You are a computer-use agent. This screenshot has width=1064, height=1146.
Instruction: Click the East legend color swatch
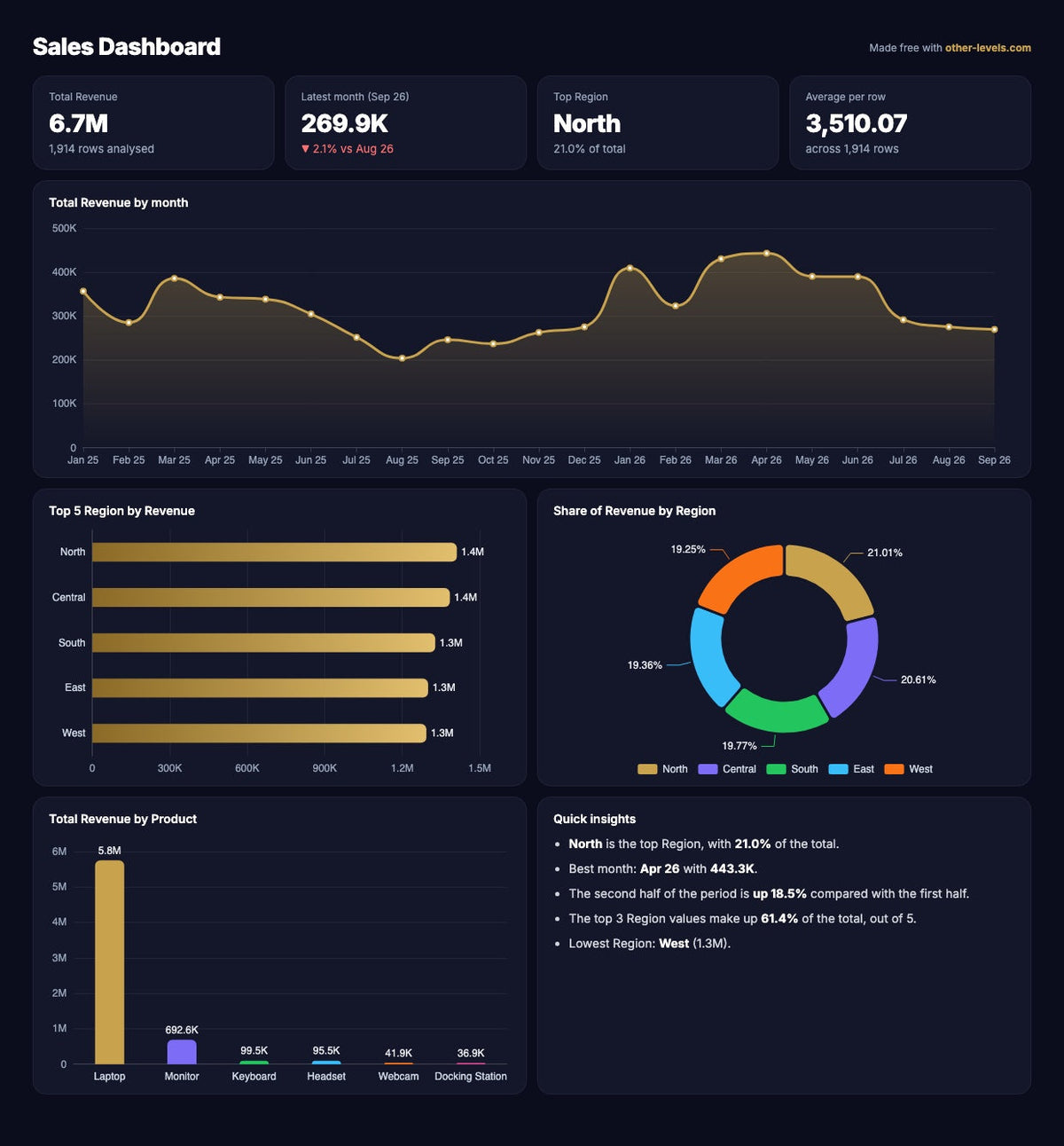pos(838,769)
